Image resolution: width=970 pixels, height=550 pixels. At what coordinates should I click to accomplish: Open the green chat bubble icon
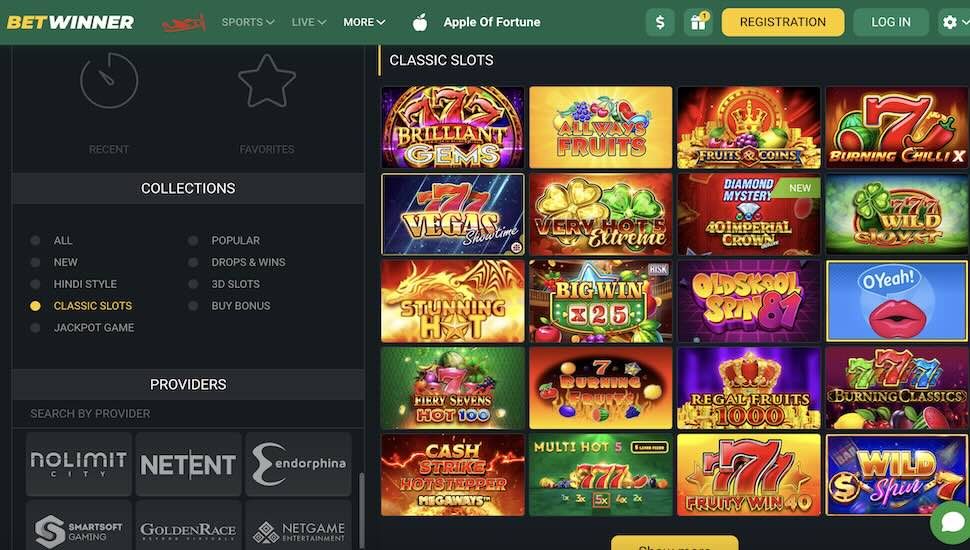point(952,523)
